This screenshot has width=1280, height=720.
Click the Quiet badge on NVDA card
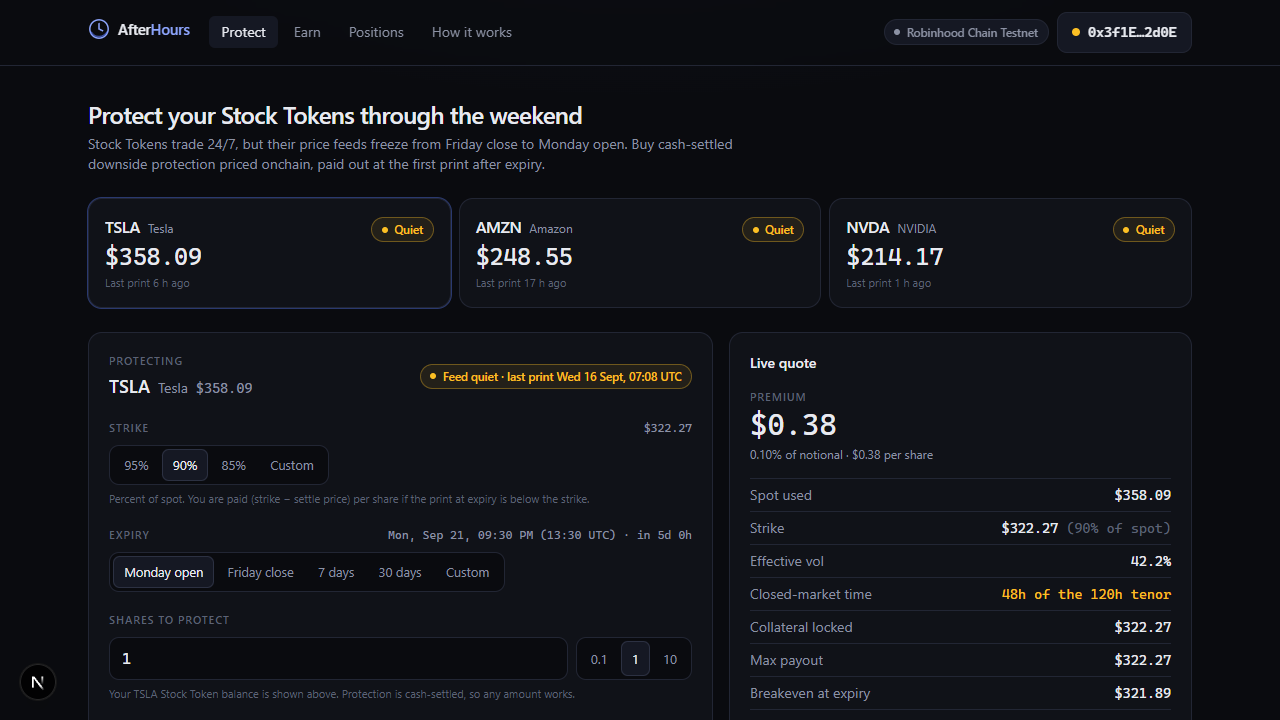(1143, 230)
